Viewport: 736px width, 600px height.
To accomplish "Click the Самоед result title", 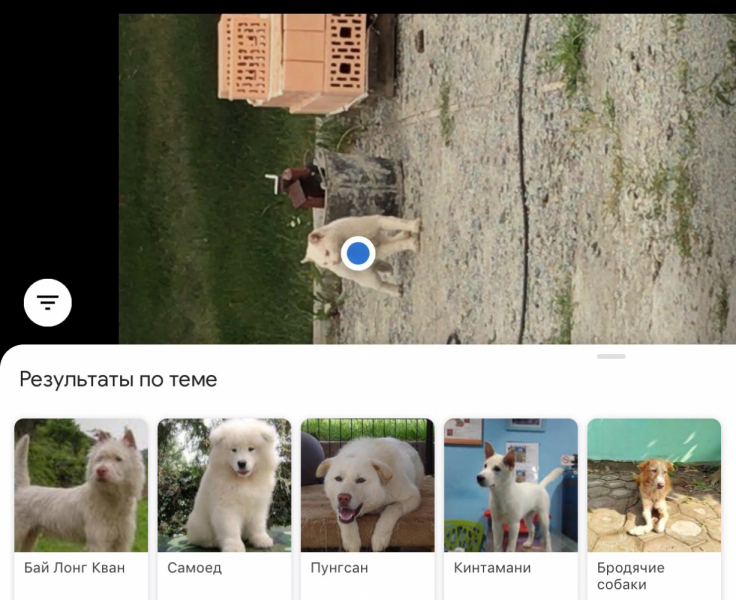I will (195, 568).
